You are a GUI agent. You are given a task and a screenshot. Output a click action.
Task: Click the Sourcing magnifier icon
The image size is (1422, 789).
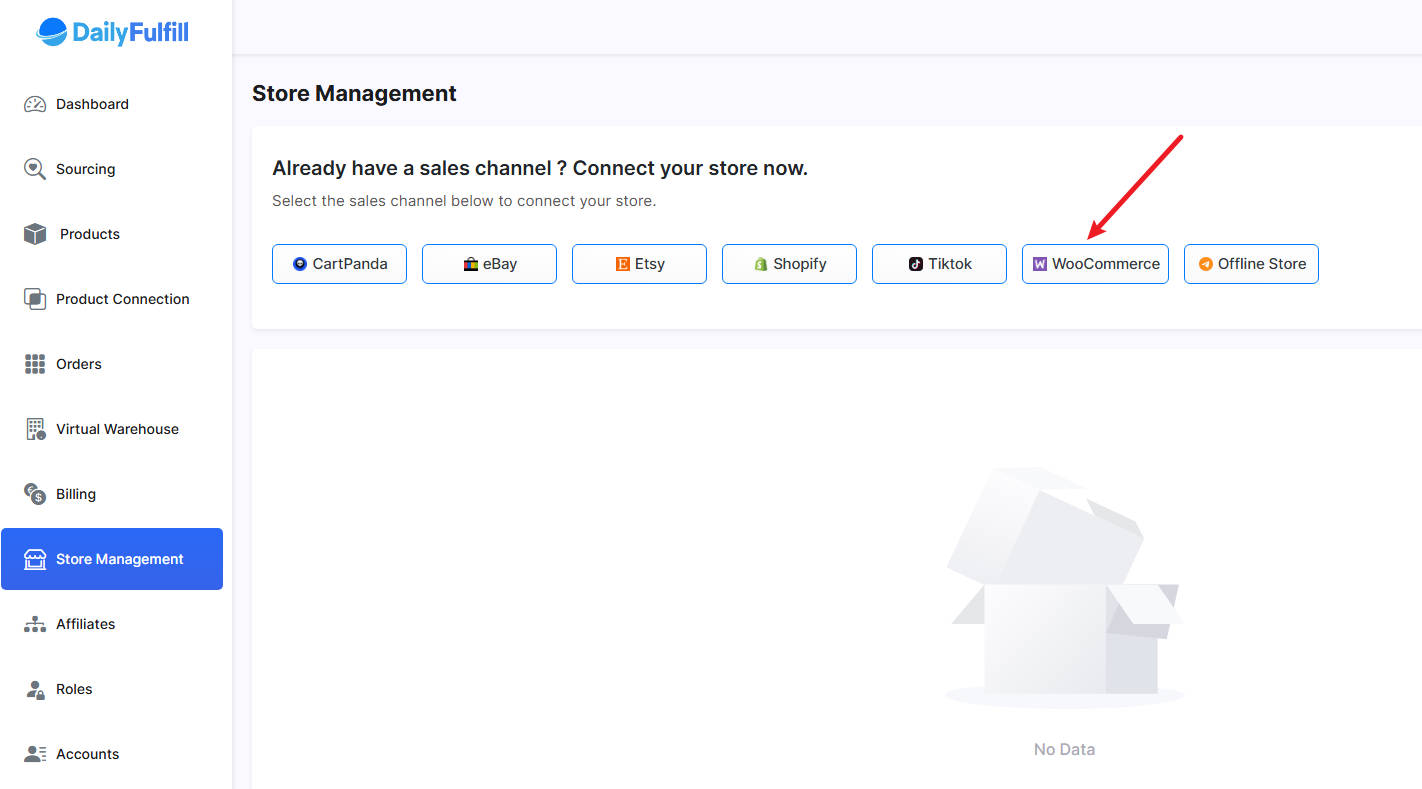35,169
